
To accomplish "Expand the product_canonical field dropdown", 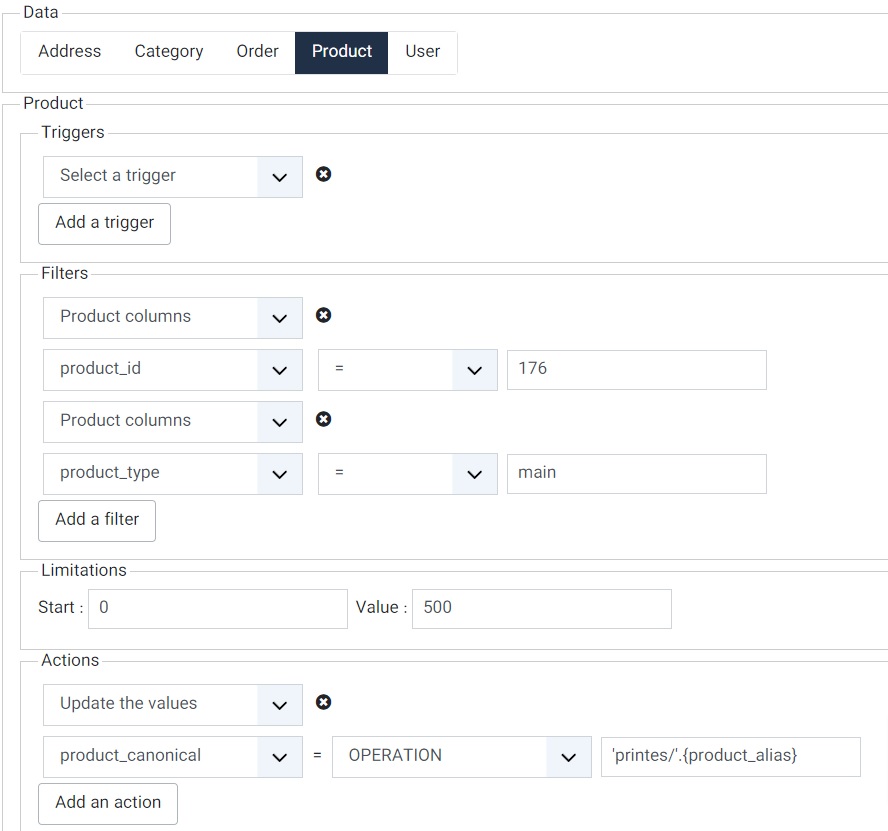I will pos(172,756).
